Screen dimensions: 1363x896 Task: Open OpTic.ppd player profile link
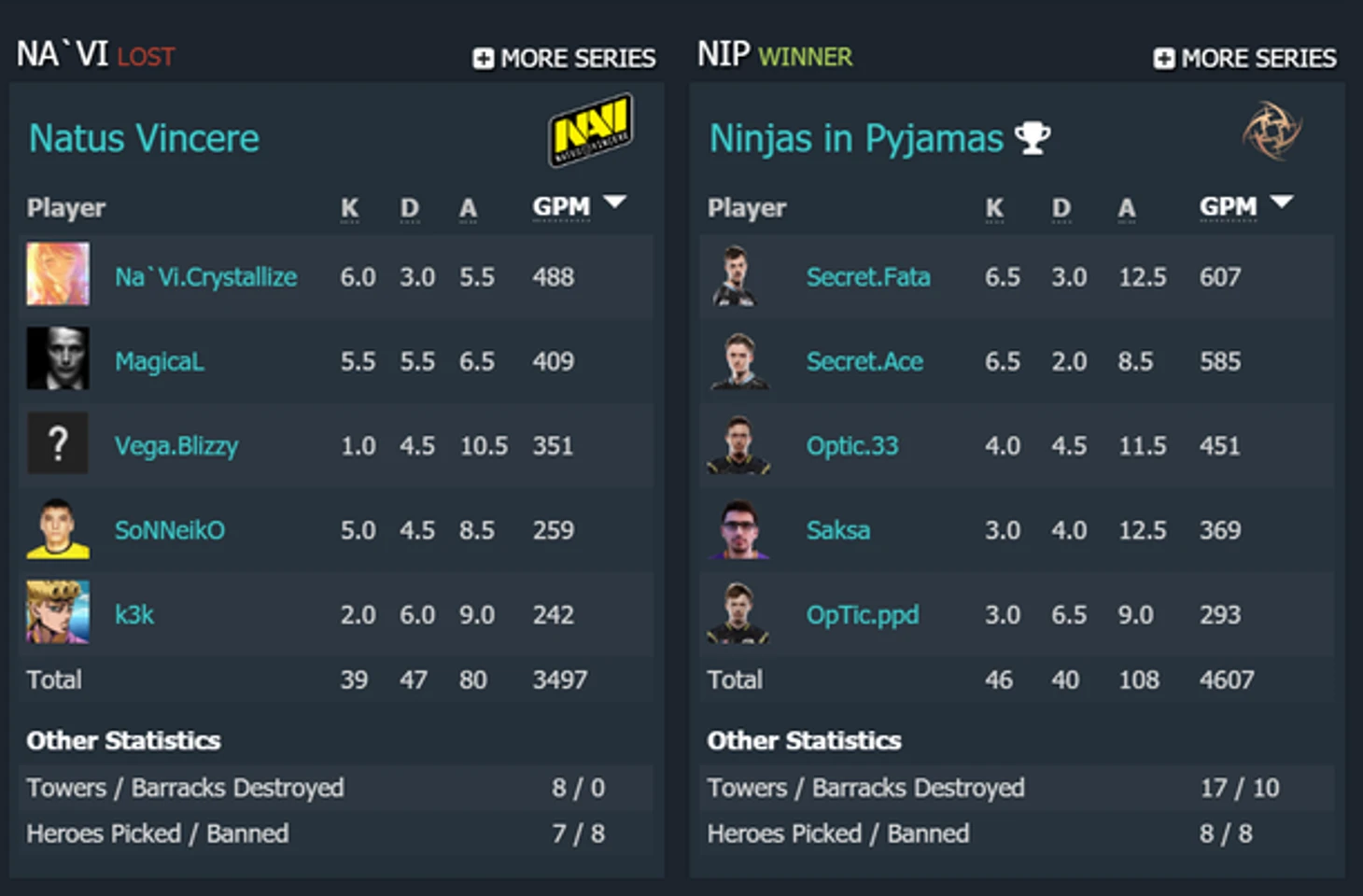pyautogui.click(x=863, y=615)
